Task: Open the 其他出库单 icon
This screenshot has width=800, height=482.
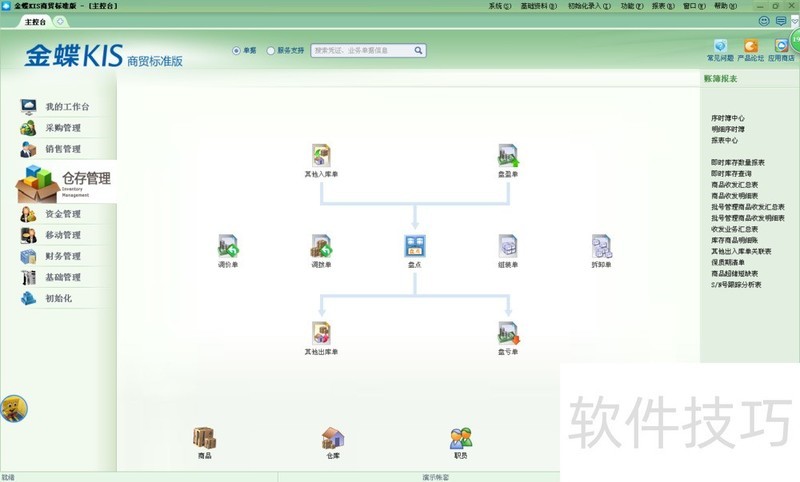Action: coord(321,333)
